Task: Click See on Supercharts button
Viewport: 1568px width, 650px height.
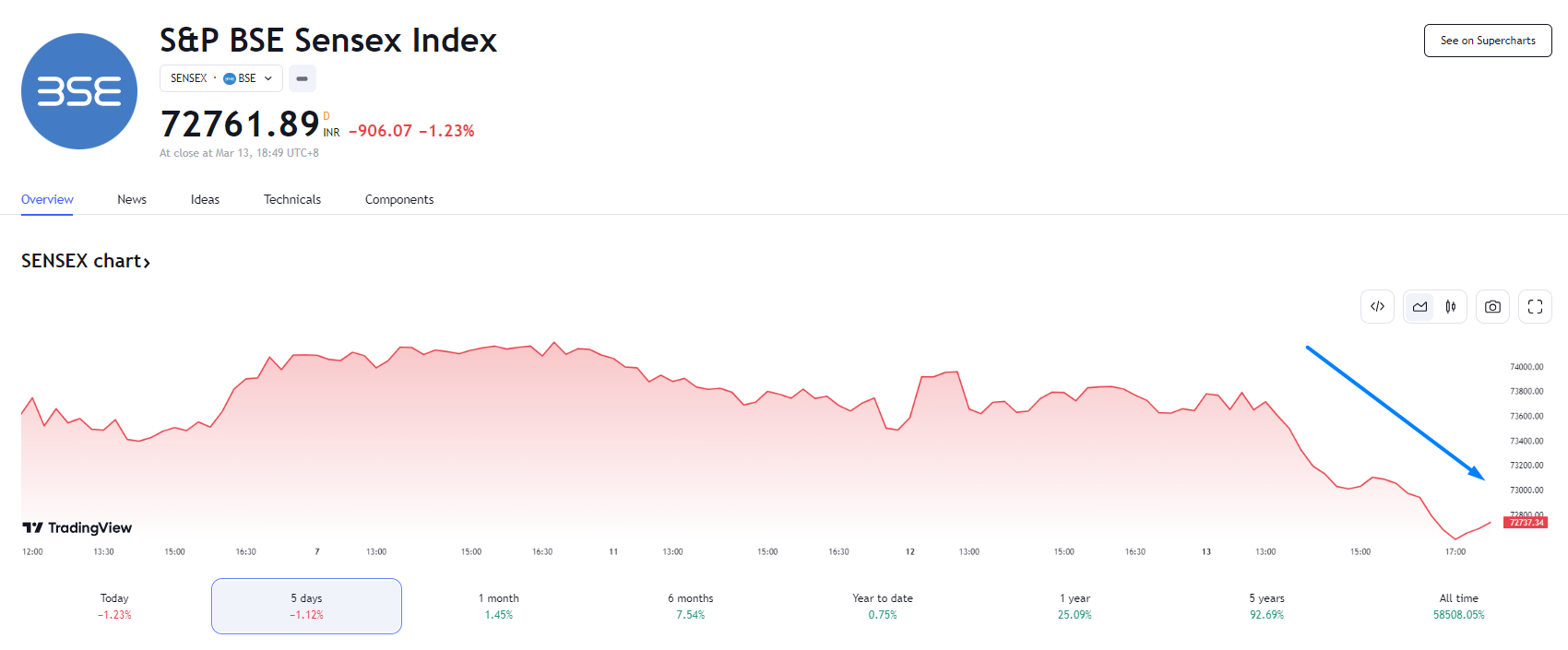Action: pos(1488,41)
